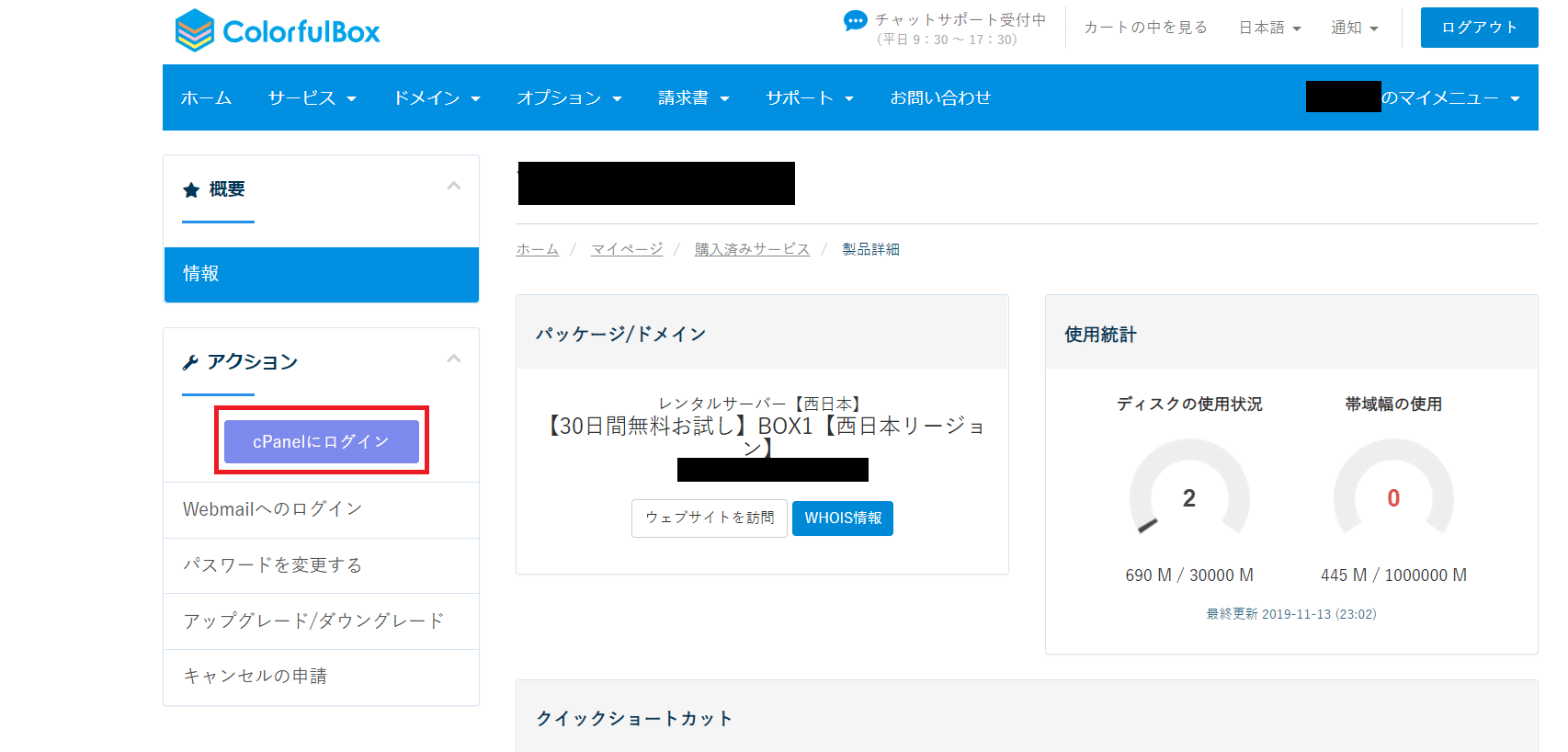
Task: Open the マイメニュー account dropdown
Action: pyautogui.click(x=1449, y=98)
